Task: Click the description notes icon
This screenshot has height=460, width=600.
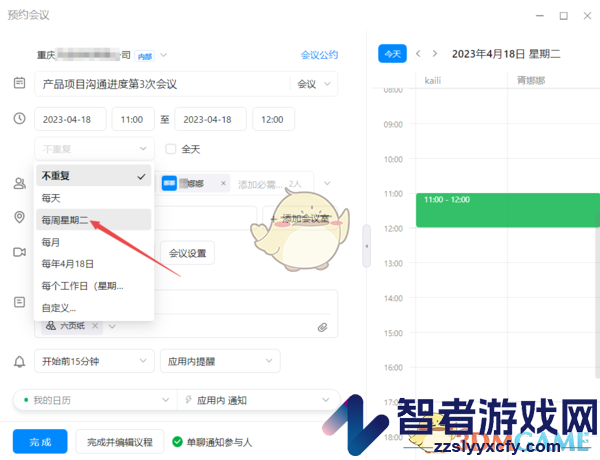Action: pyautogui.click(x=20, y=302)
